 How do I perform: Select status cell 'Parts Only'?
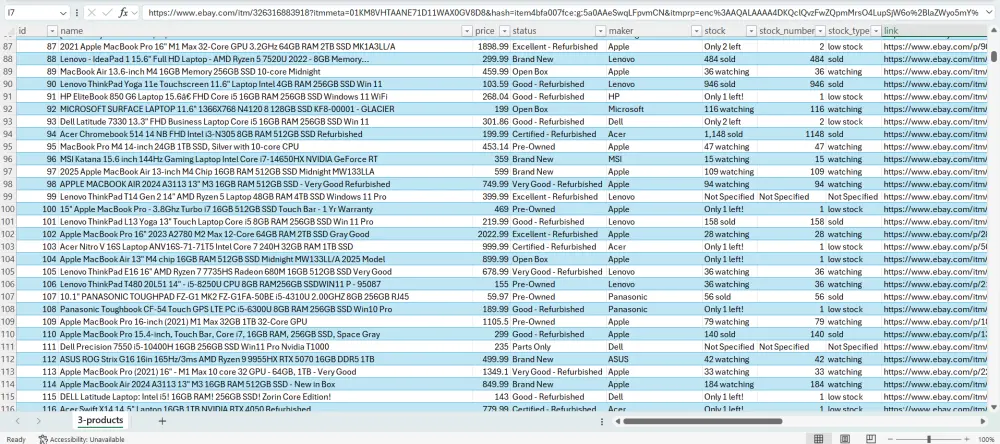558,346
